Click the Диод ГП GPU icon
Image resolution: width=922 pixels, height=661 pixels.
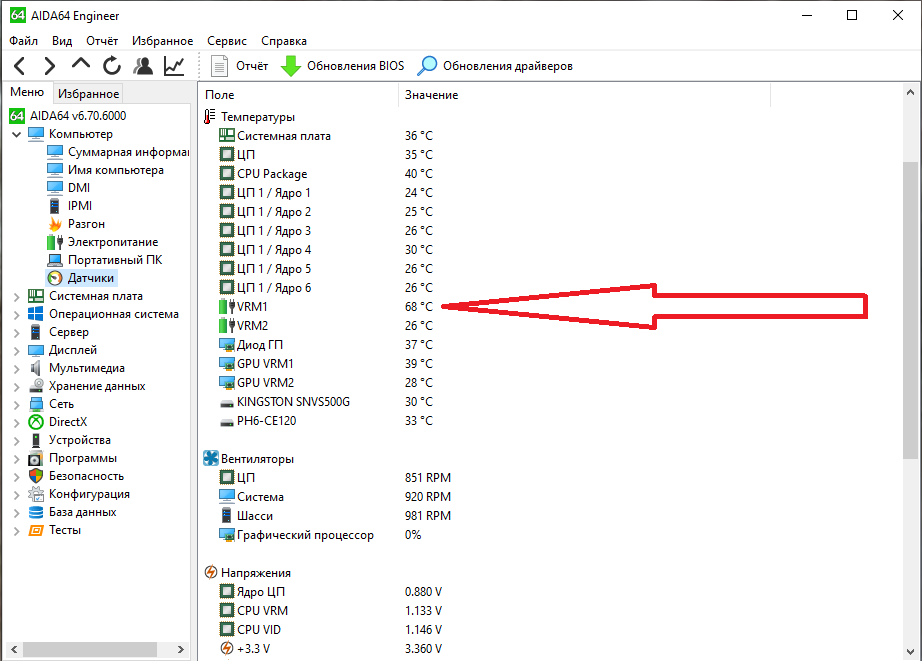226,345
